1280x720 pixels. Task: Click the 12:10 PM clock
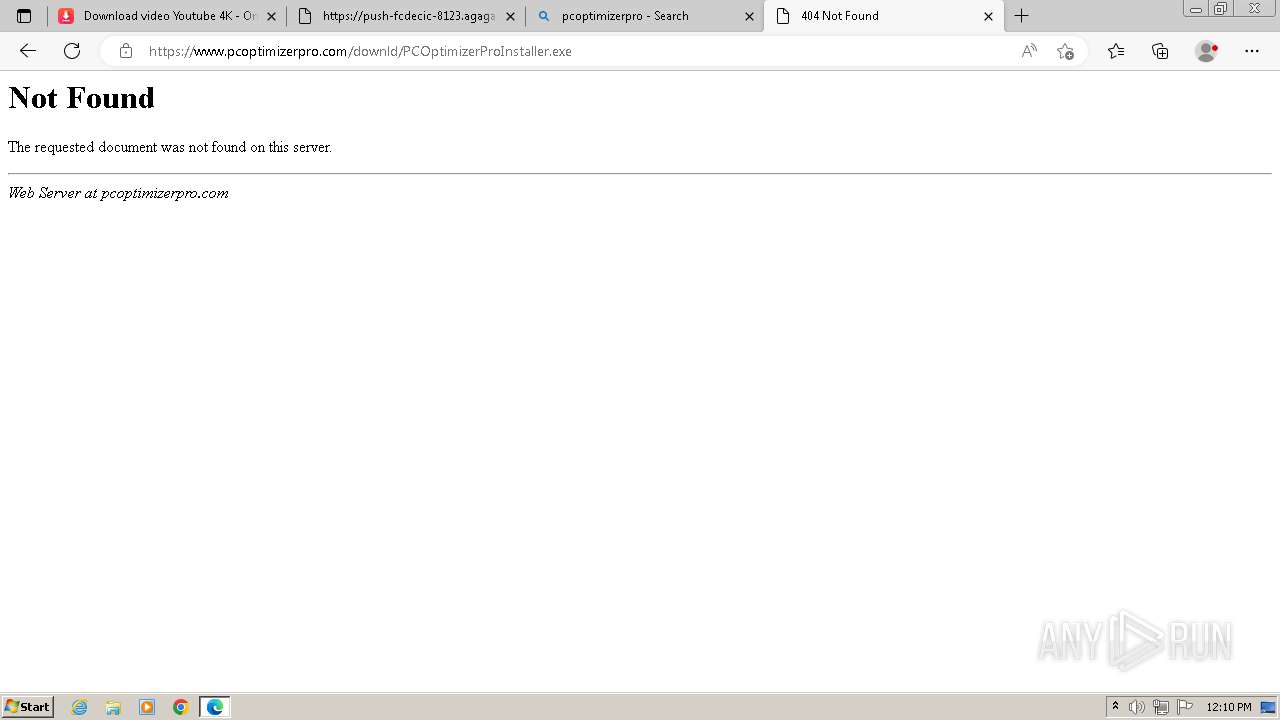[x=1229, y=707]
